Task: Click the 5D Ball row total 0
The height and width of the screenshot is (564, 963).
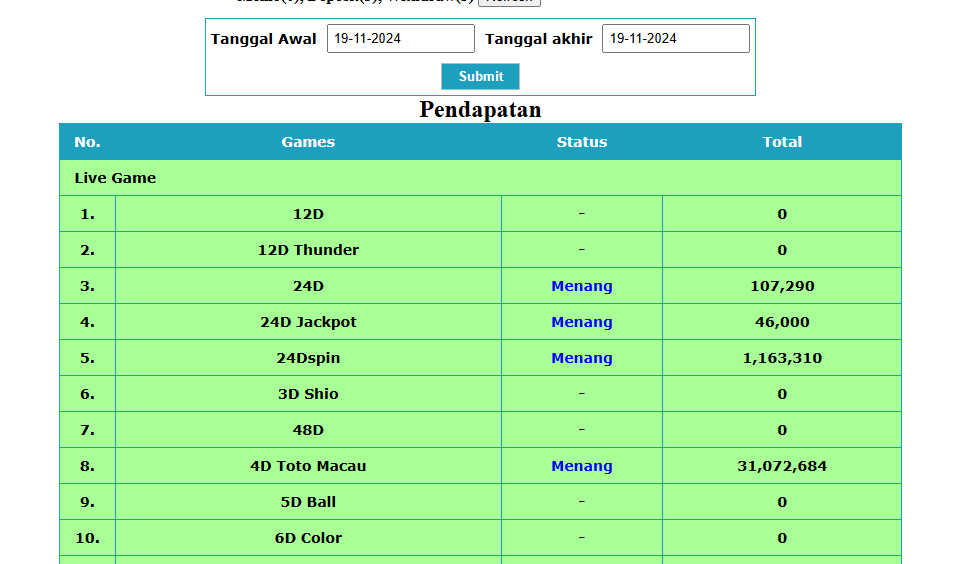Action: [782, 502]
